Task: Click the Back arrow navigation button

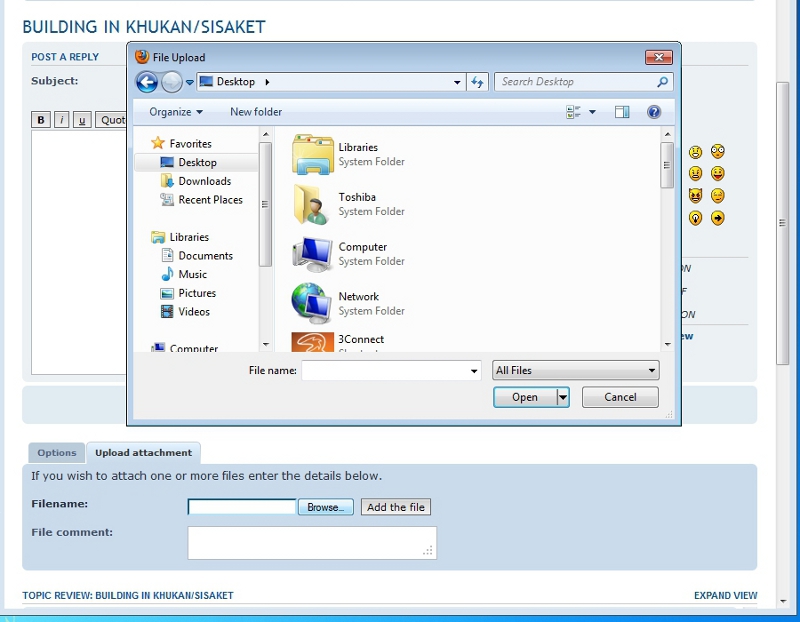Action: coord(147,82)
